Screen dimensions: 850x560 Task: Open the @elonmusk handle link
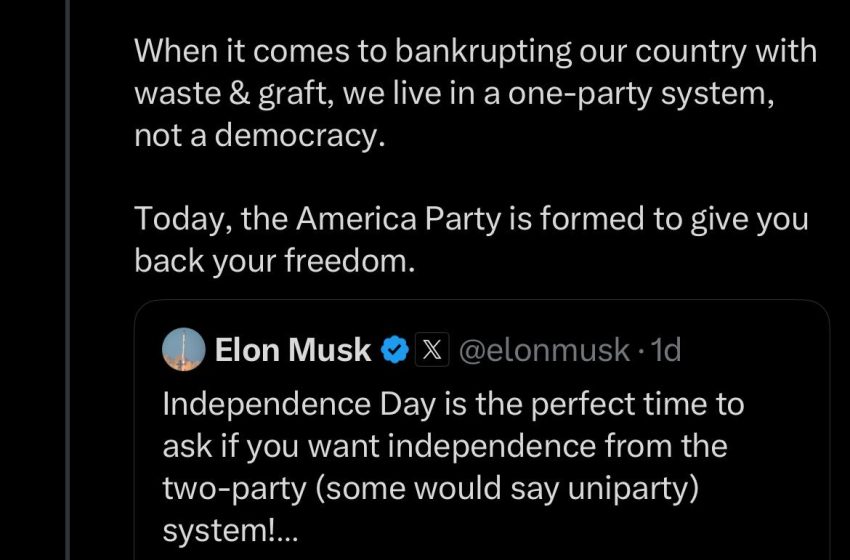point(544,350)
